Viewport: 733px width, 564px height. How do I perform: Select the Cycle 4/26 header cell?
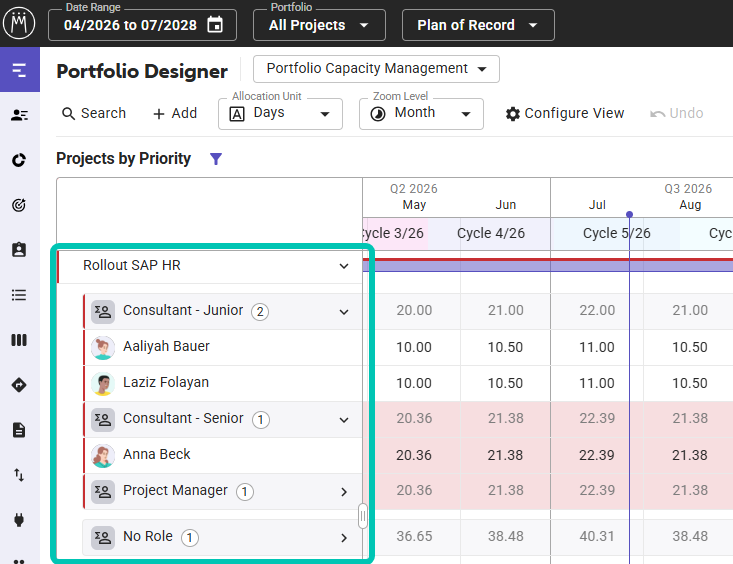coord(490,233)
